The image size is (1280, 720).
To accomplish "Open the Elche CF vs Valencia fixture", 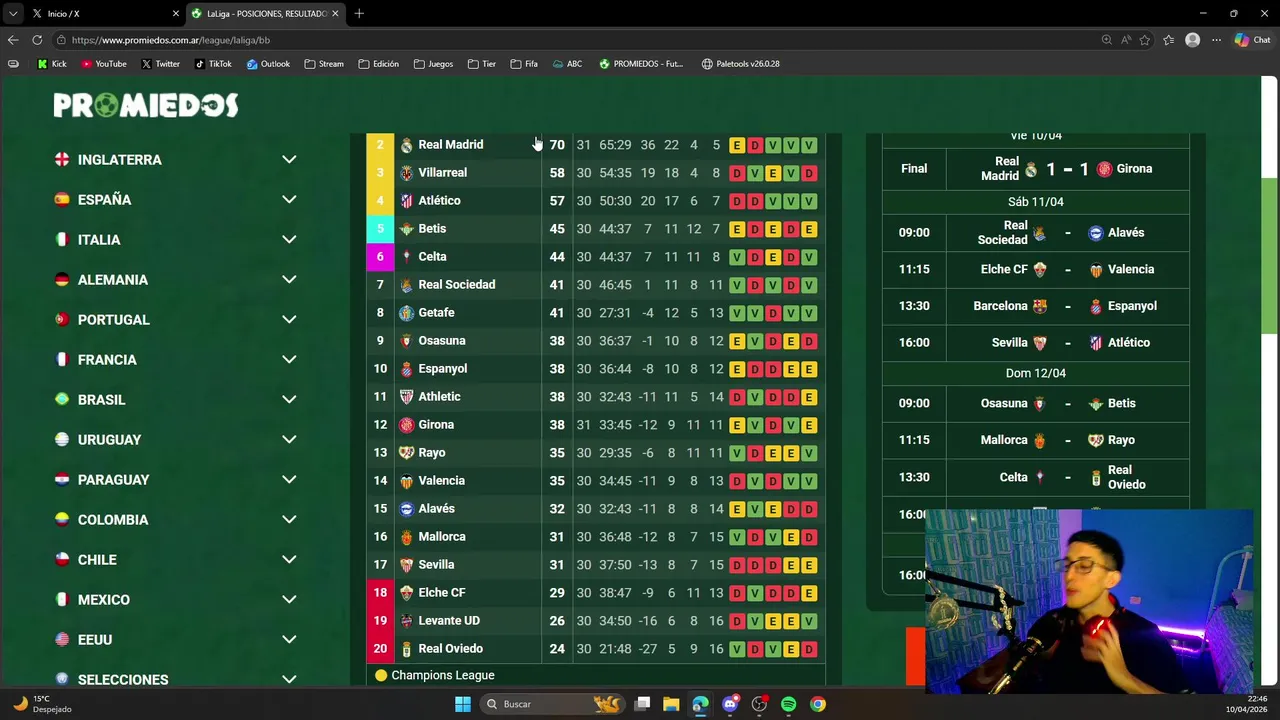I will (x=1035, y=270).
